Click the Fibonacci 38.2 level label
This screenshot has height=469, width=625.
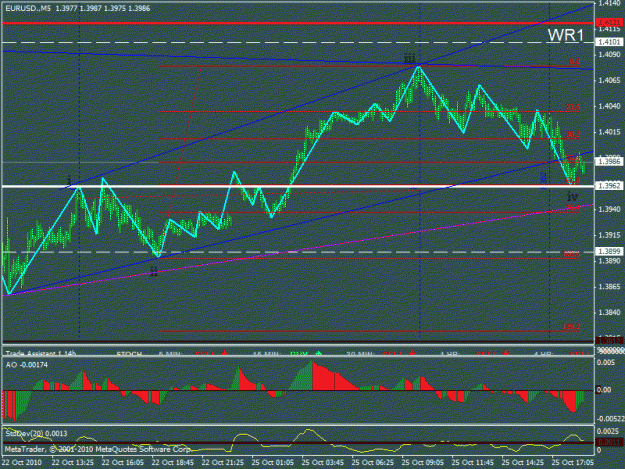pos(573,134)
